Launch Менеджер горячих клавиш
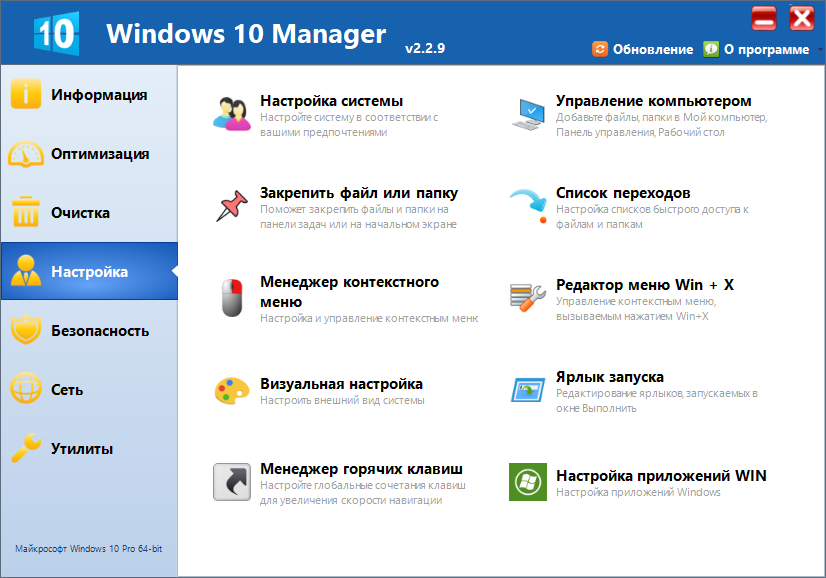The width and height of the screenshot is (826, 578). click(x=361, y=469)
